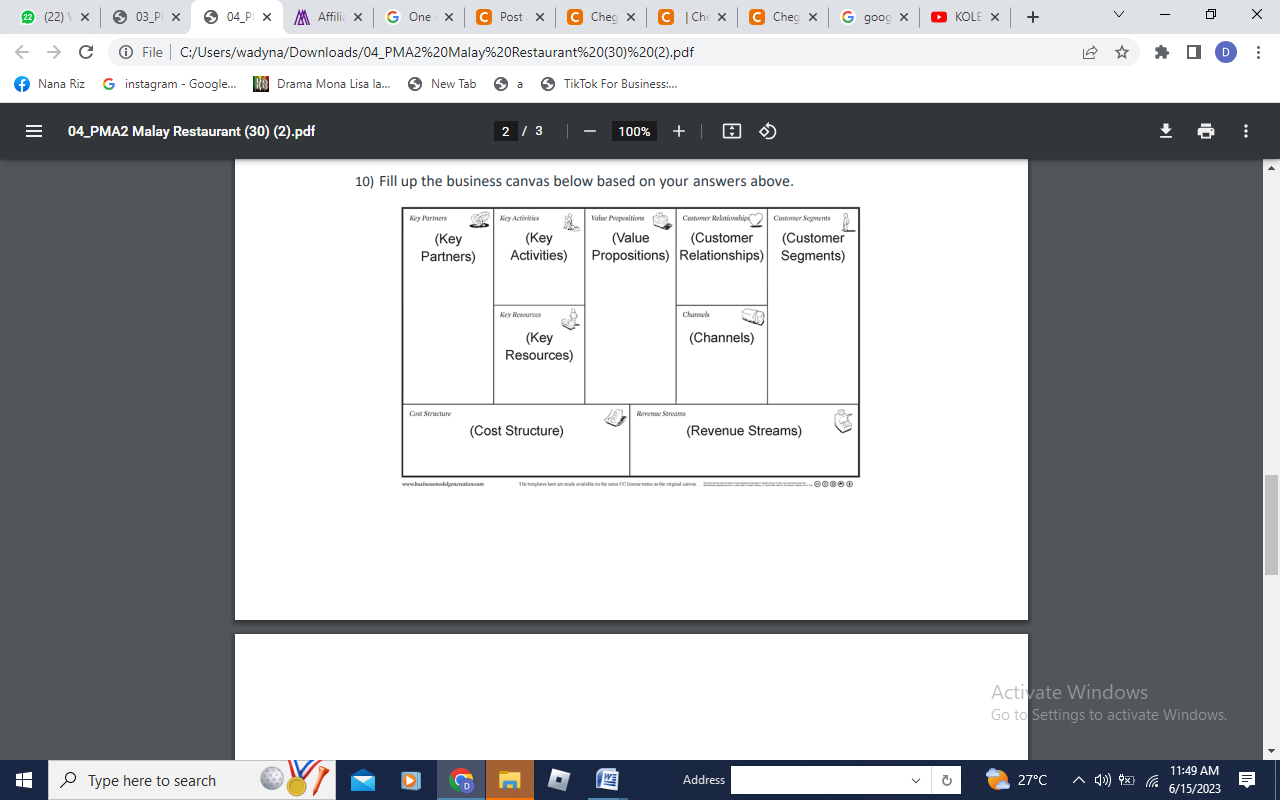Open Microsoft Word from the taskbar
1280x800 pixels.
pos(607,780)
